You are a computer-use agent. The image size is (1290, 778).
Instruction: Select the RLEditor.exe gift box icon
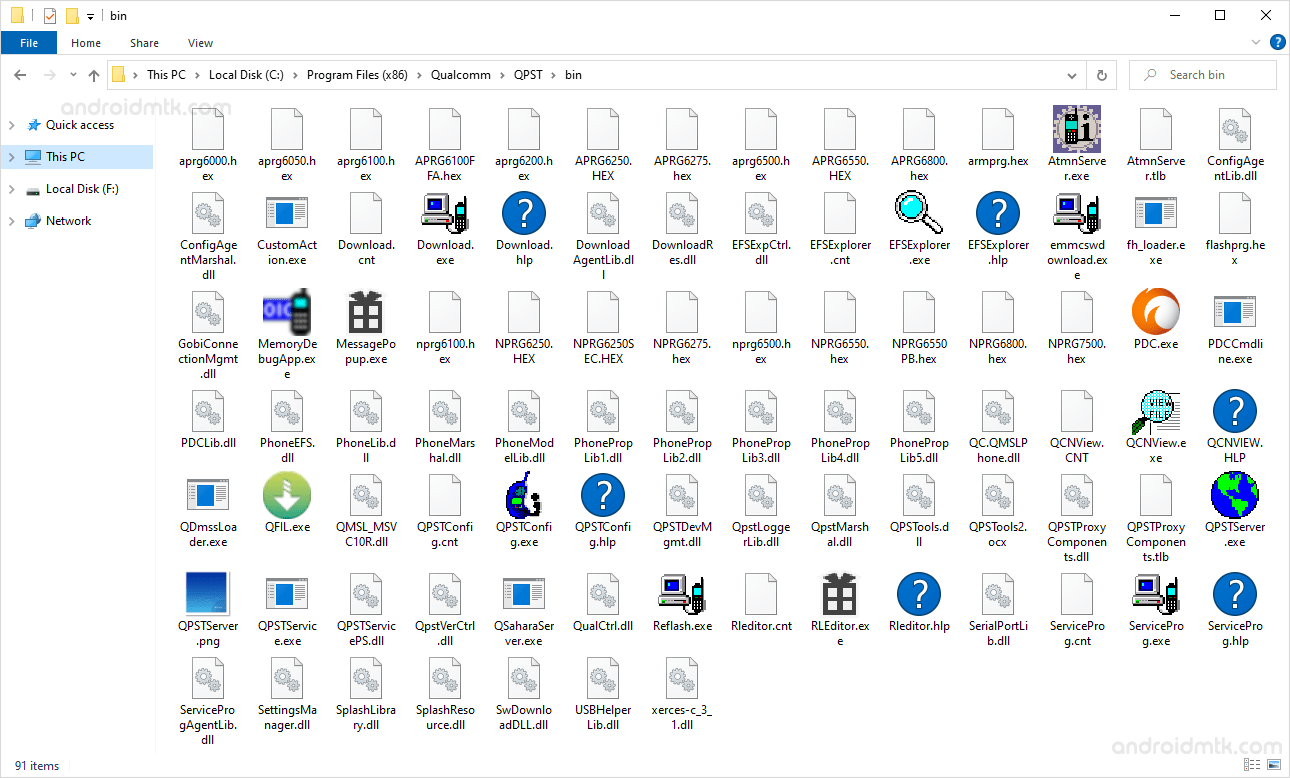pos(840,594)
